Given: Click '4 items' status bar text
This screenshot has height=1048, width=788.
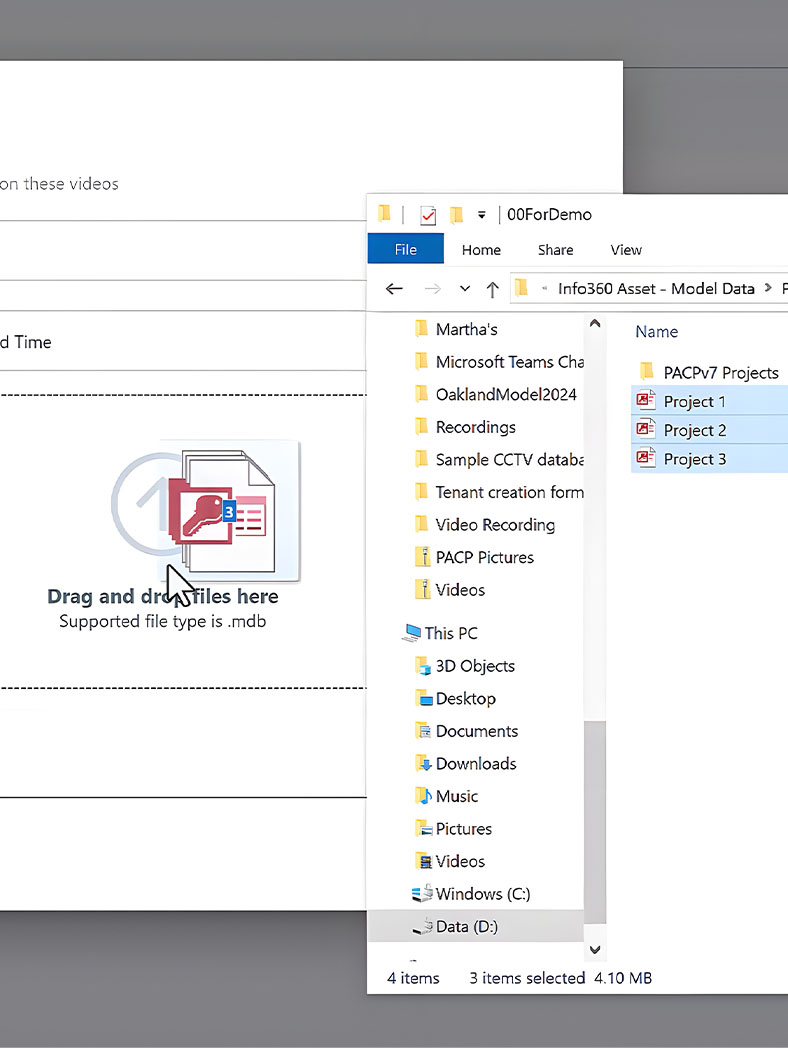Looking at the screenshot, I should click(x=413, y=978).
